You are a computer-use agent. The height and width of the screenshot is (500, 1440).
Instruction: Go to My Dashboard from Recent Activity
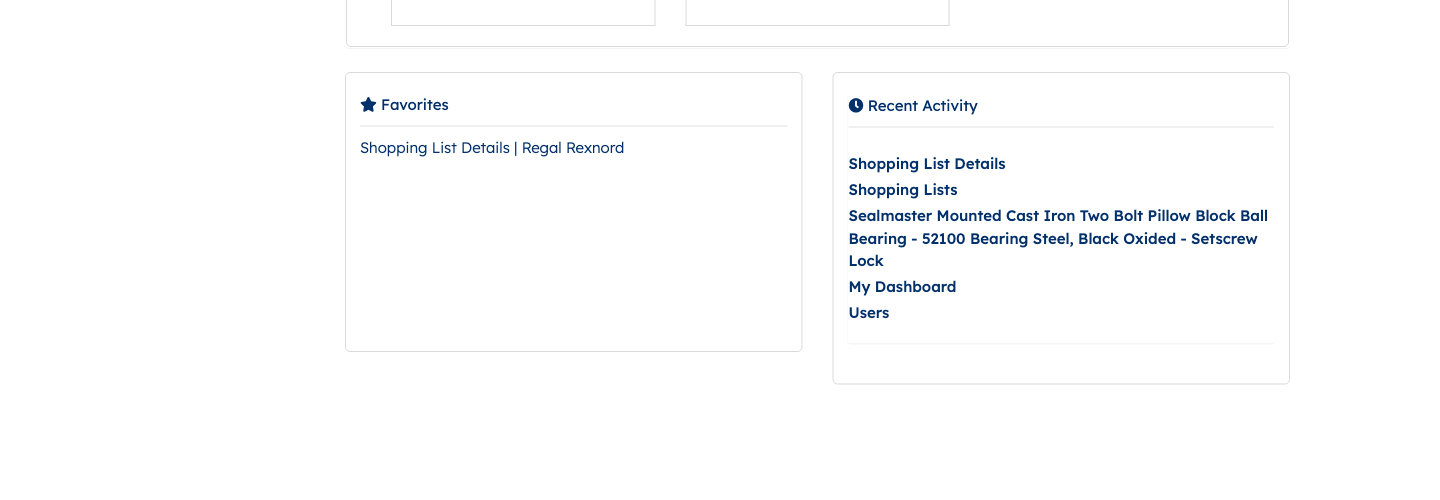tap(902, 287)
